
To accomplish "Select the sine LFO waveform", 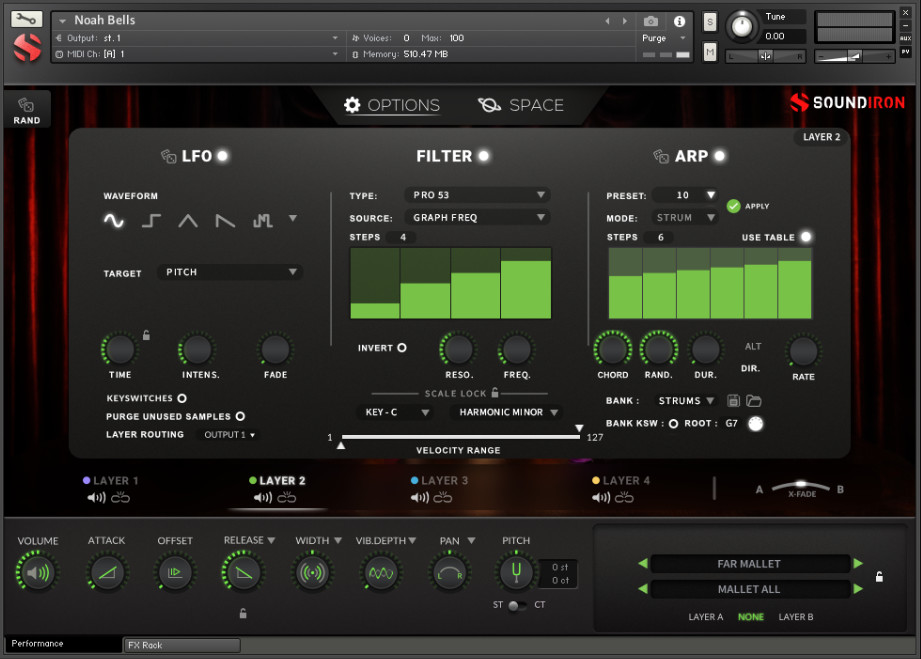I will click(x=114, y=221).
